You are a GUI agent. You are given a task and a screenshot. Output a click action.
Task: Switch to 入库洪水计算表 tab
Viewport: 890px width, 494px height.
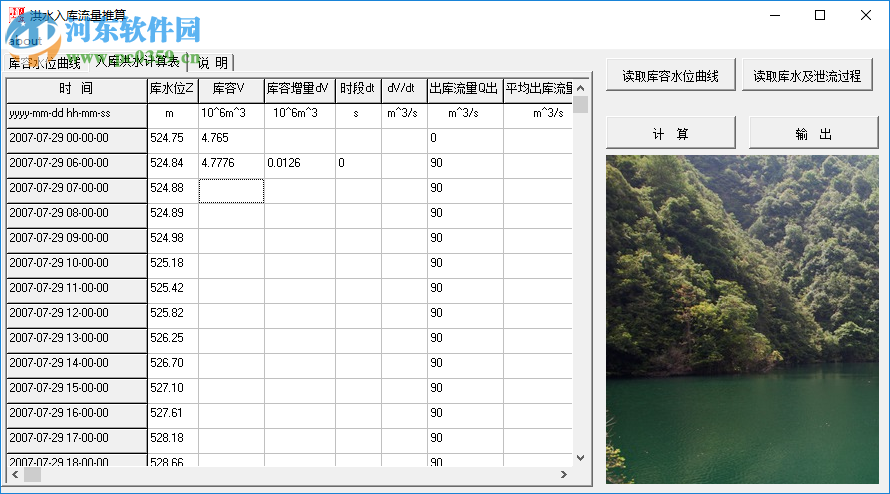click(x=137, y=61)
